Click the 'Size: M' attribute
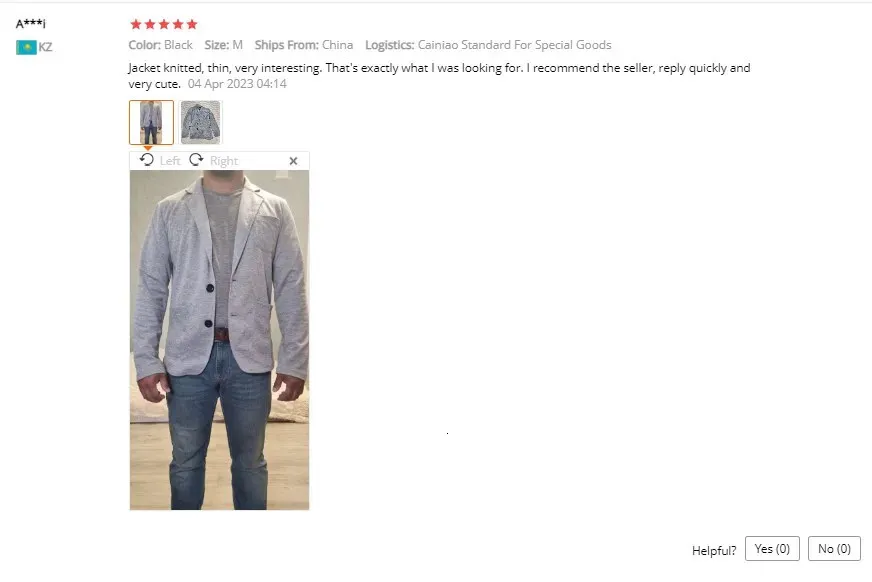The image size is (872, 582). (x=224, y=45)
